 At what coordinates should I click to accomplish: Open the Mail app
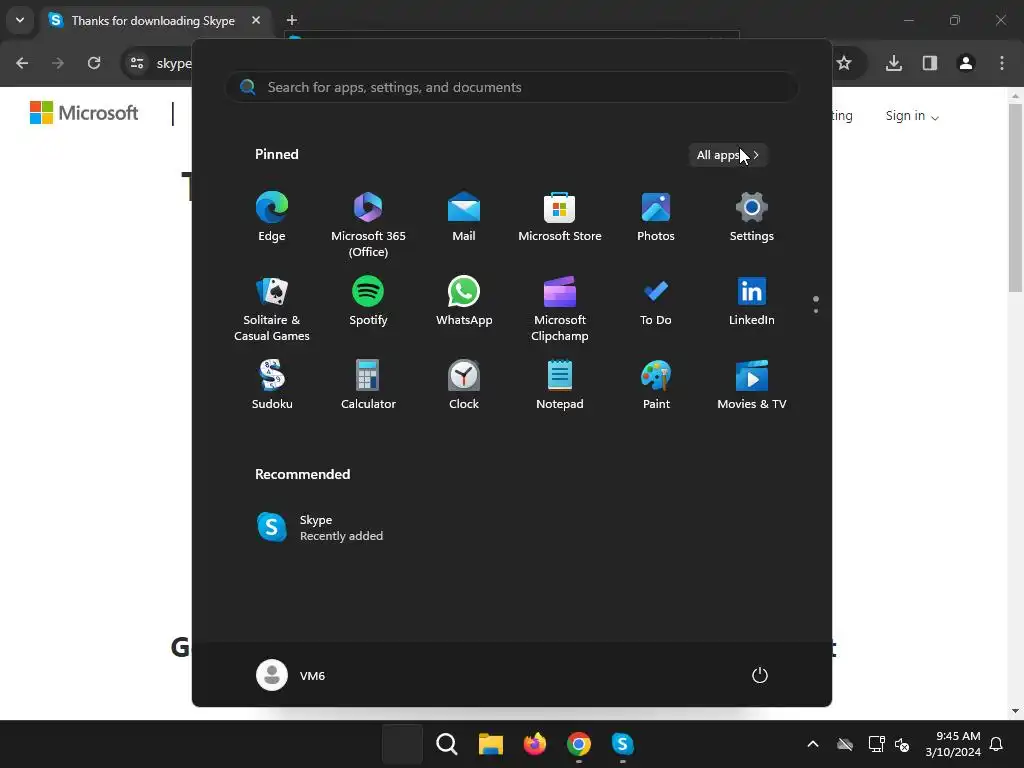click(x=464, y=216)
